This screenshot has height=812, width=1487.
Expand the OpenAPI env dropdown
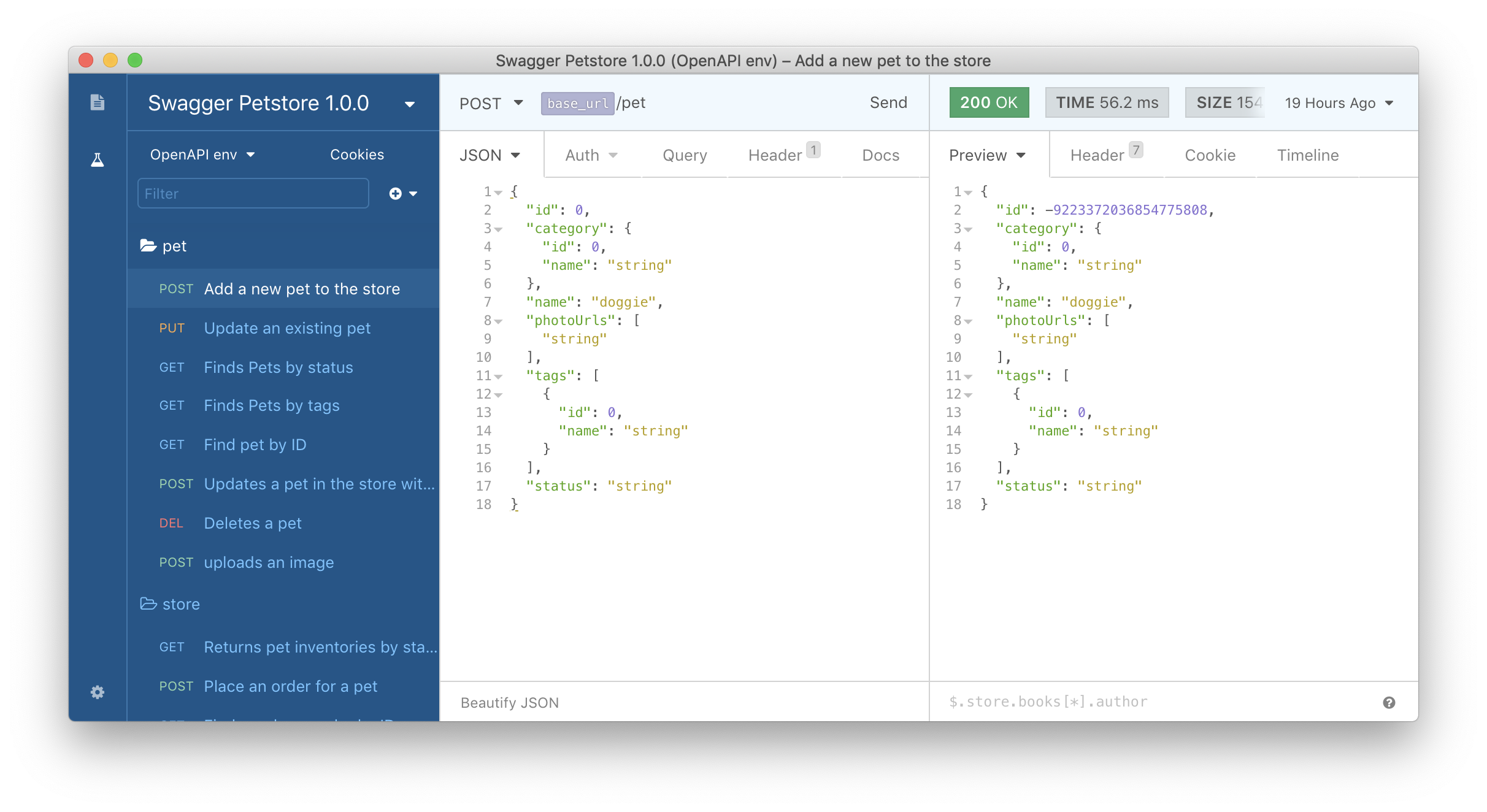pyautogui.click(x=202, y=155)
